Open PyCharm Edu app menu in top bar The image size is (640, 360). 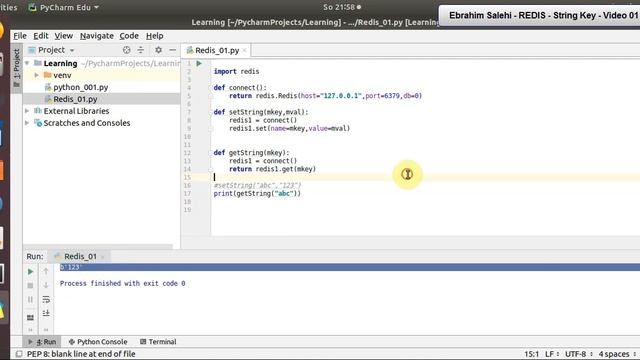click(x=63, y=7)
